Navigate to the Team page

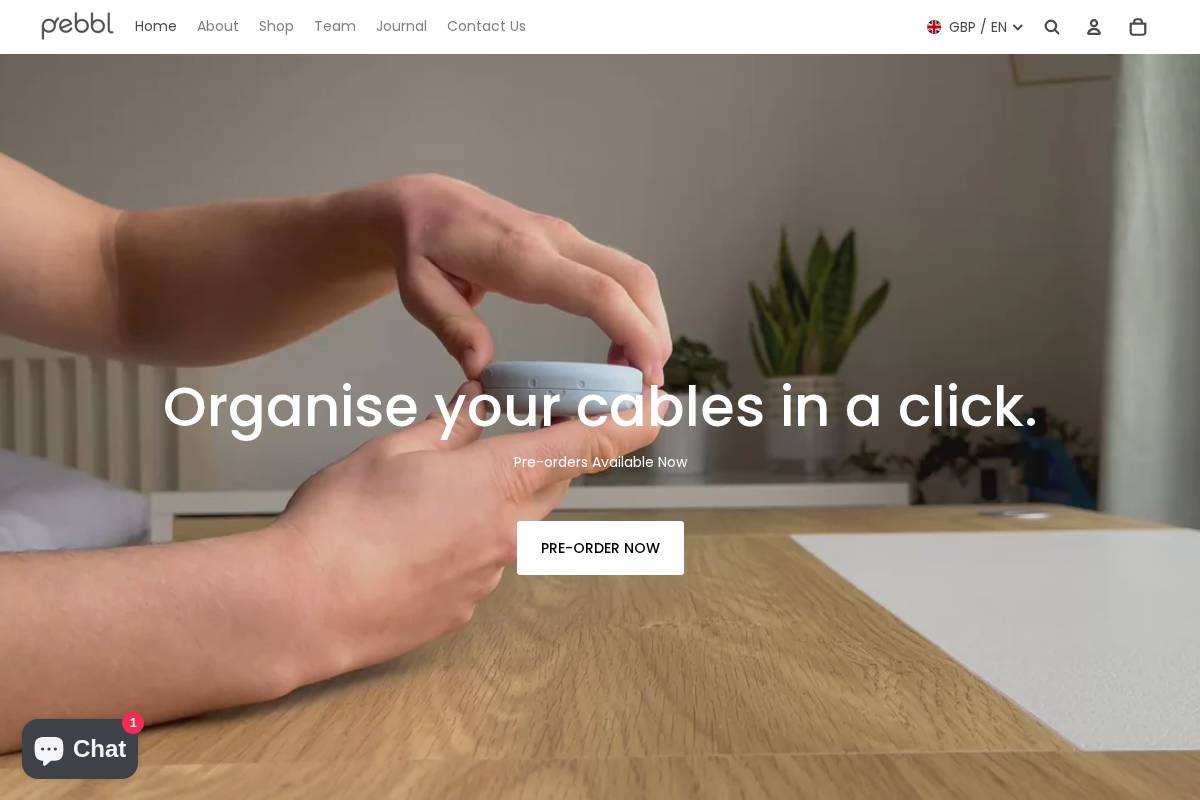(335, 26)
